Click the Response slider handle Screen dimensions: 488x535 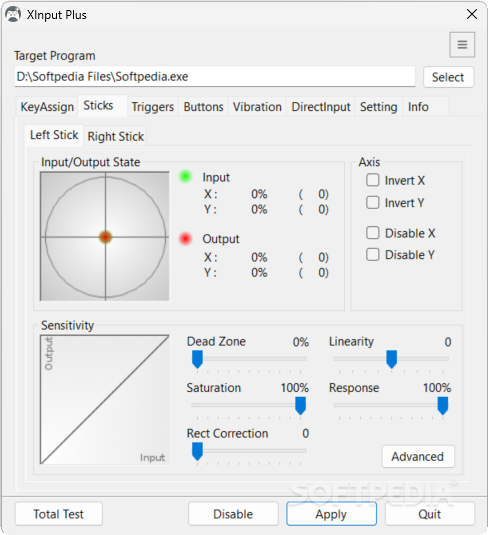(443, 406)
